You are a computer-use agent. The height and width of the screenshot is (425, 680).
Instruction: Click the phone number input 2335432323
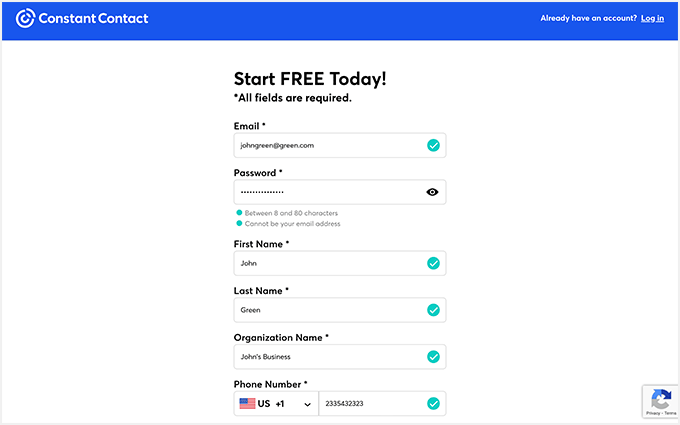(x=370, y=403)
